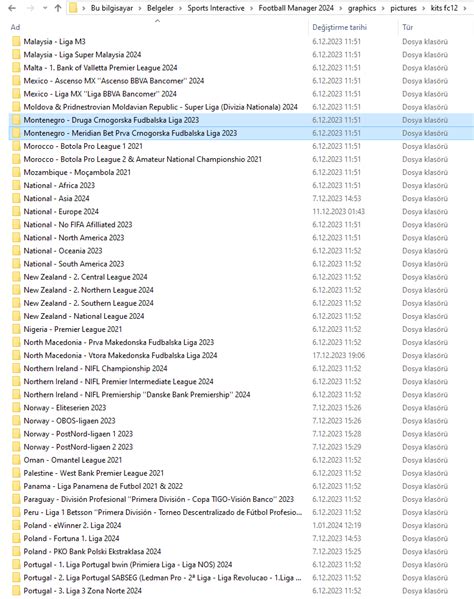The image size is (474, 599).
Task: Click folder icon of 'Montenegro - Druga Crnogorska Fudbalska Liga 2023'
Action: 16,120
